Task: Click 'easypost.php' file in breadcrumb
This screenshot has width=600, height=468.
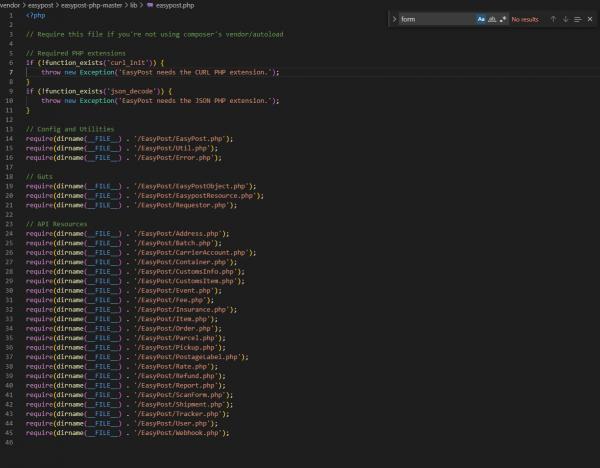Action: [x=175, y=5]
